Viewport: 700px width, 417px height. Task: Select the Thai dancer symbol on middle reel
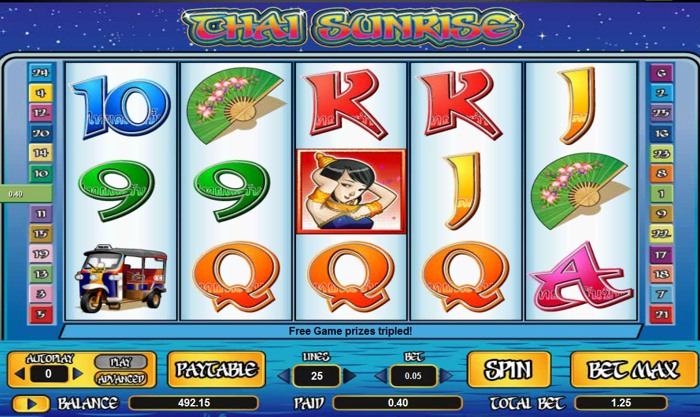tap(351, 192)
